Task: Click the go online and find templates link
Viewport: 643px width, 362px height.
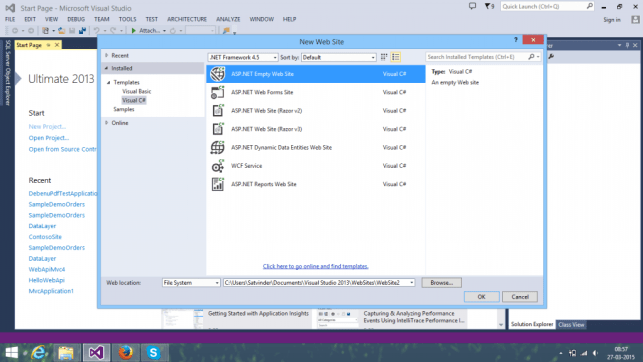Action: (315, 266)
